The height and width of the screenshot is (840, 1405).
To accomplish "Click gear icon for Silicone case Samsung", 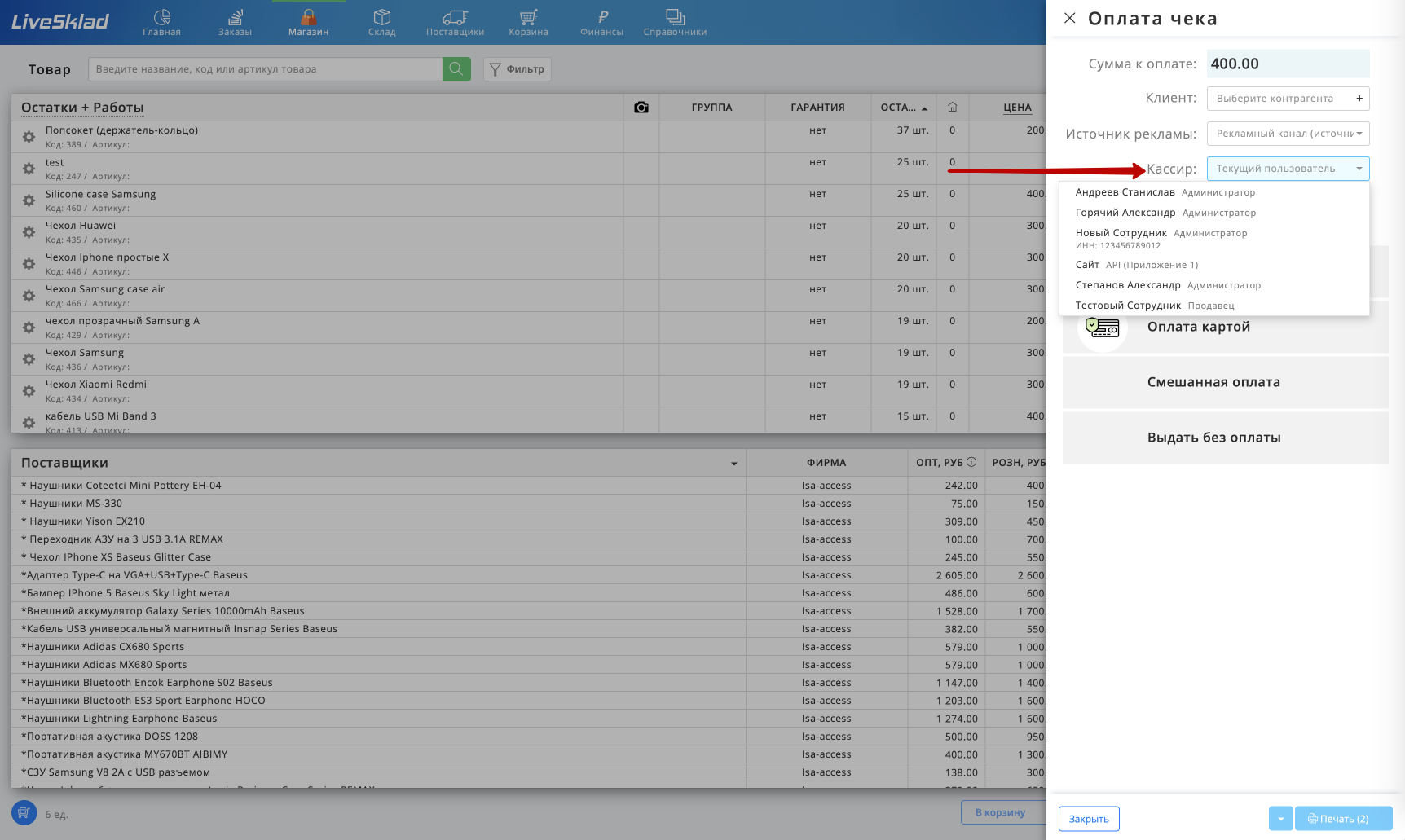I will (29, 200).
